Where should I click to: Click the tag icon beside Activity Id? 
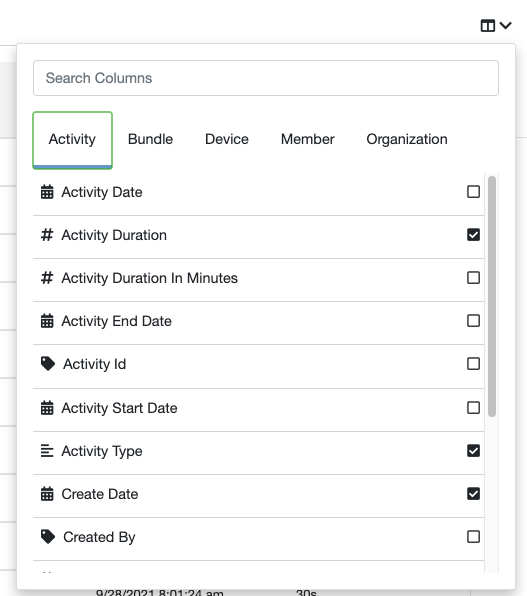pos(48,364)
